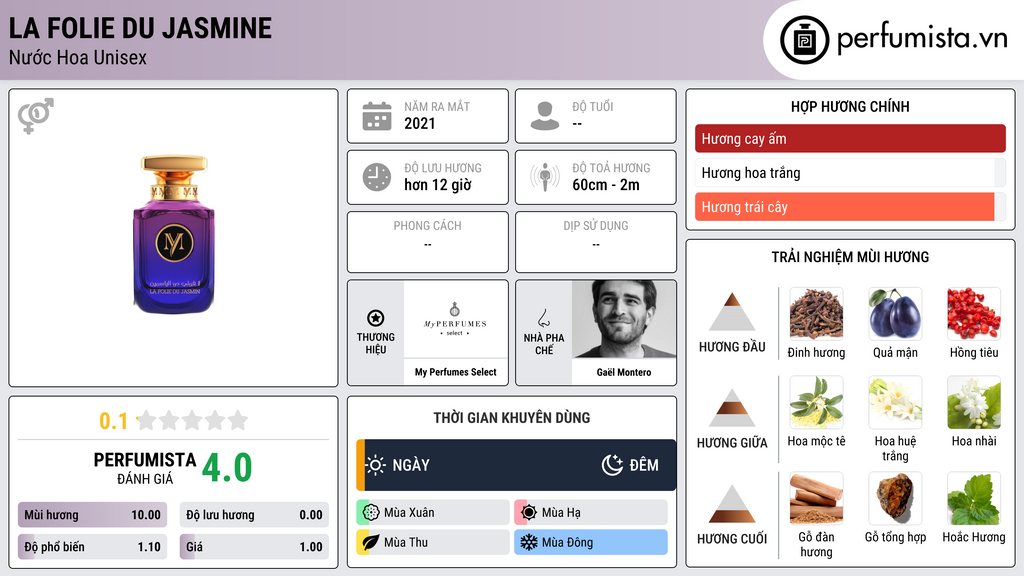Click the Gỗ tổng hợp amber wood image

pos(895,498)
